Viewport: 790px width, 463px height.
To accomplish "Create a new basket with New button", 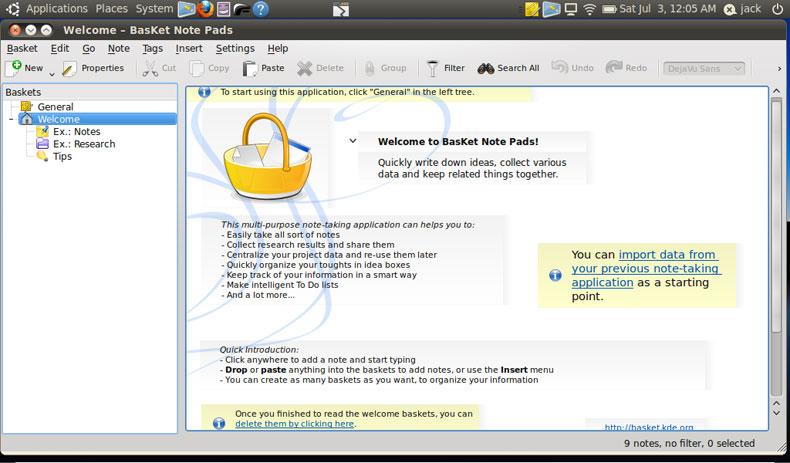I will click(24, 68).
